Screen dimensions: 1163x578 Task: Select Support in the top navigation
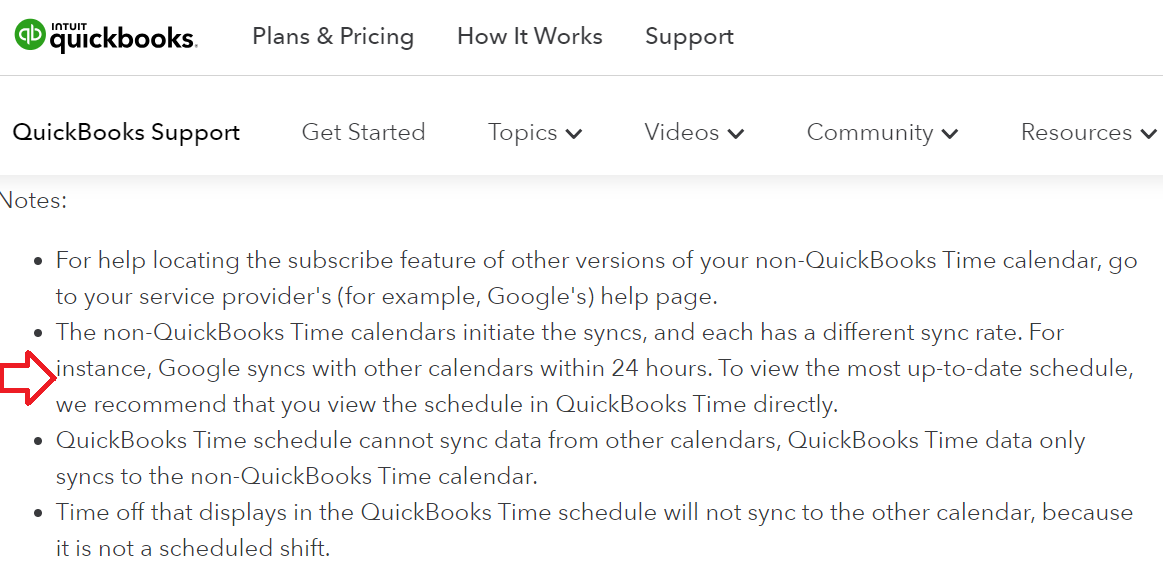click(689, 37)
